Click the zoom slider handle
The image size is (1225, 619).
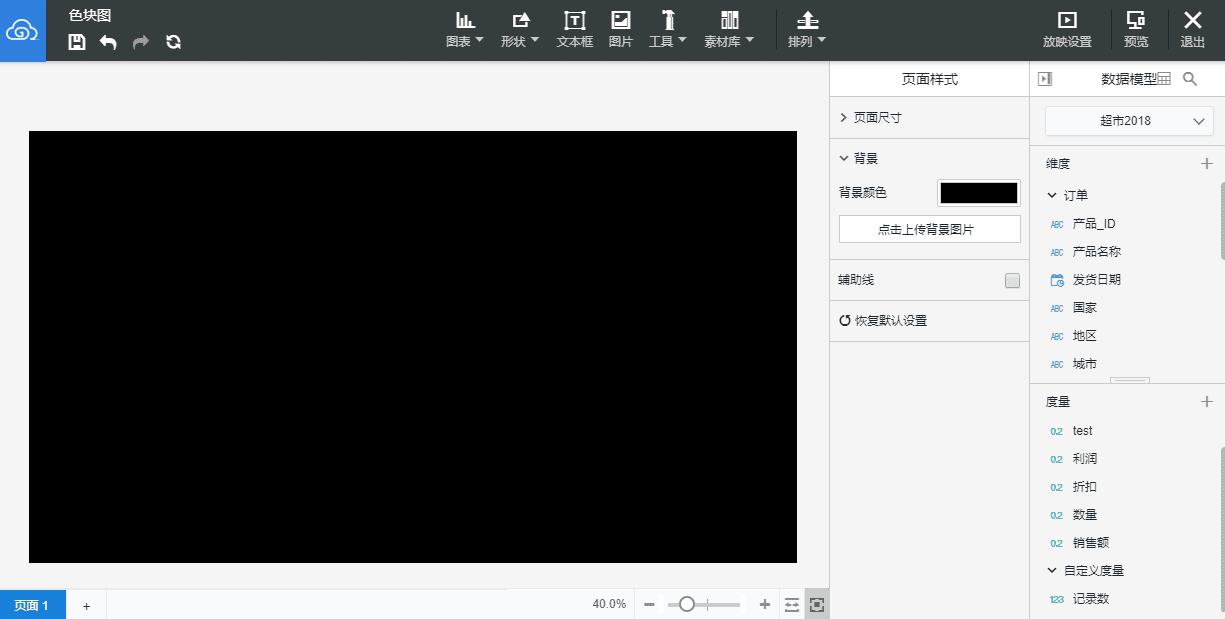686,604
